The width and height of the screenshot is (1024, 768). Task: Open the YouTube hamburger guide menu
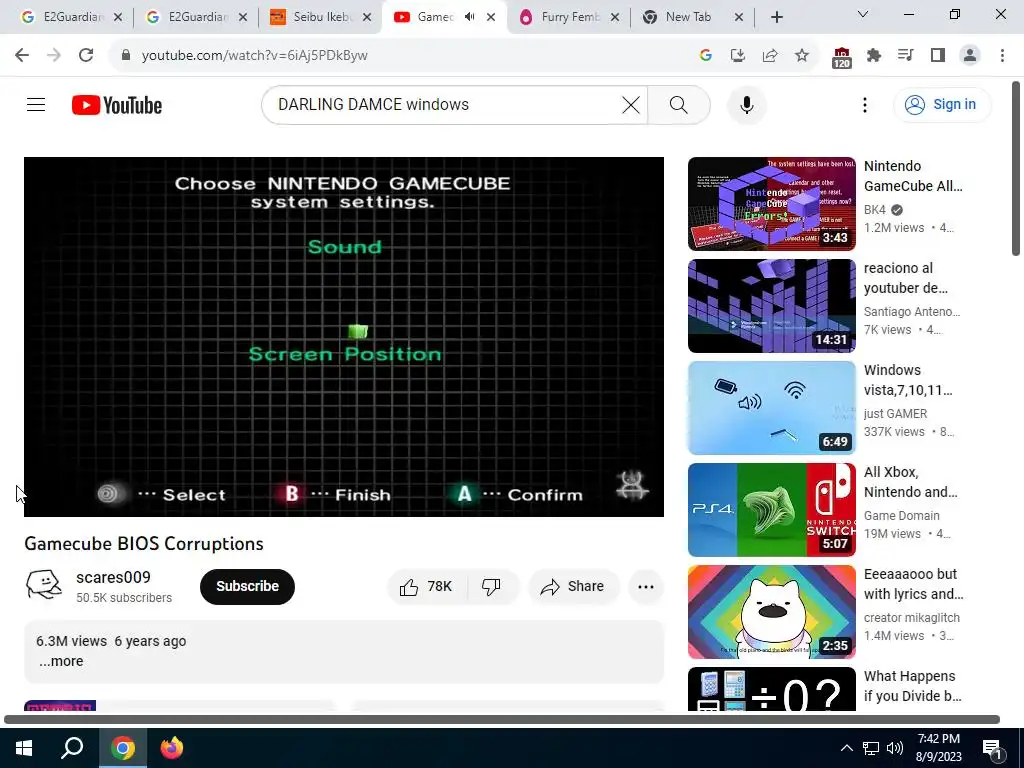click(36, 104)
